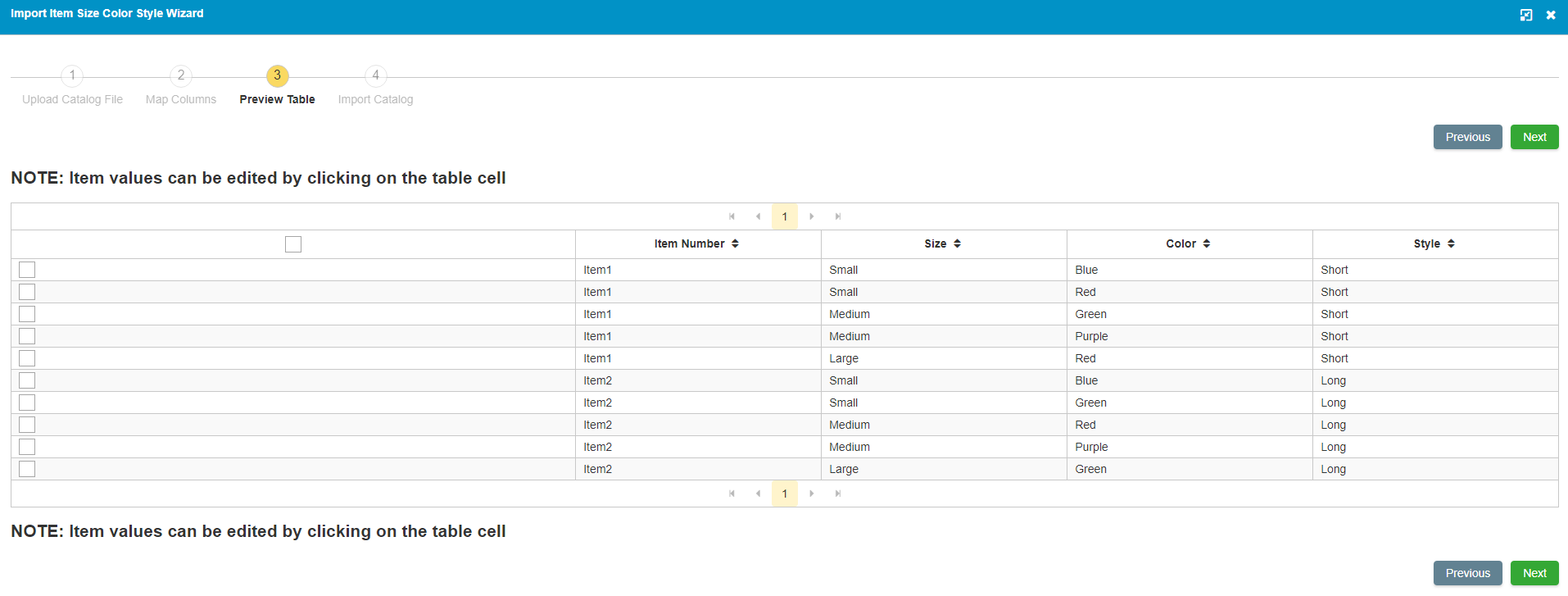Click the top paginator previous-page arrow

(x=758, y=216)
